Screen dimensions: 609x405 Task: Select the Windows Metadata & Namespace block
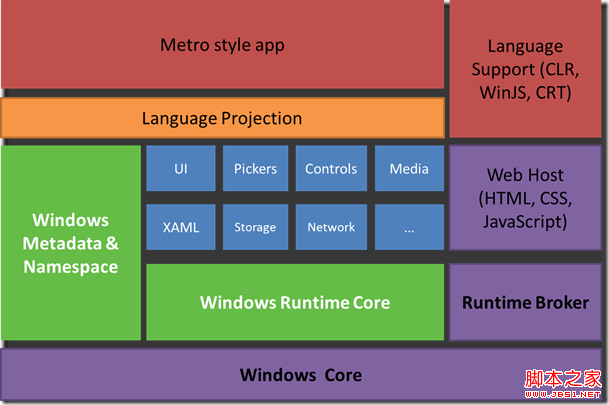(x=71, y=243)
